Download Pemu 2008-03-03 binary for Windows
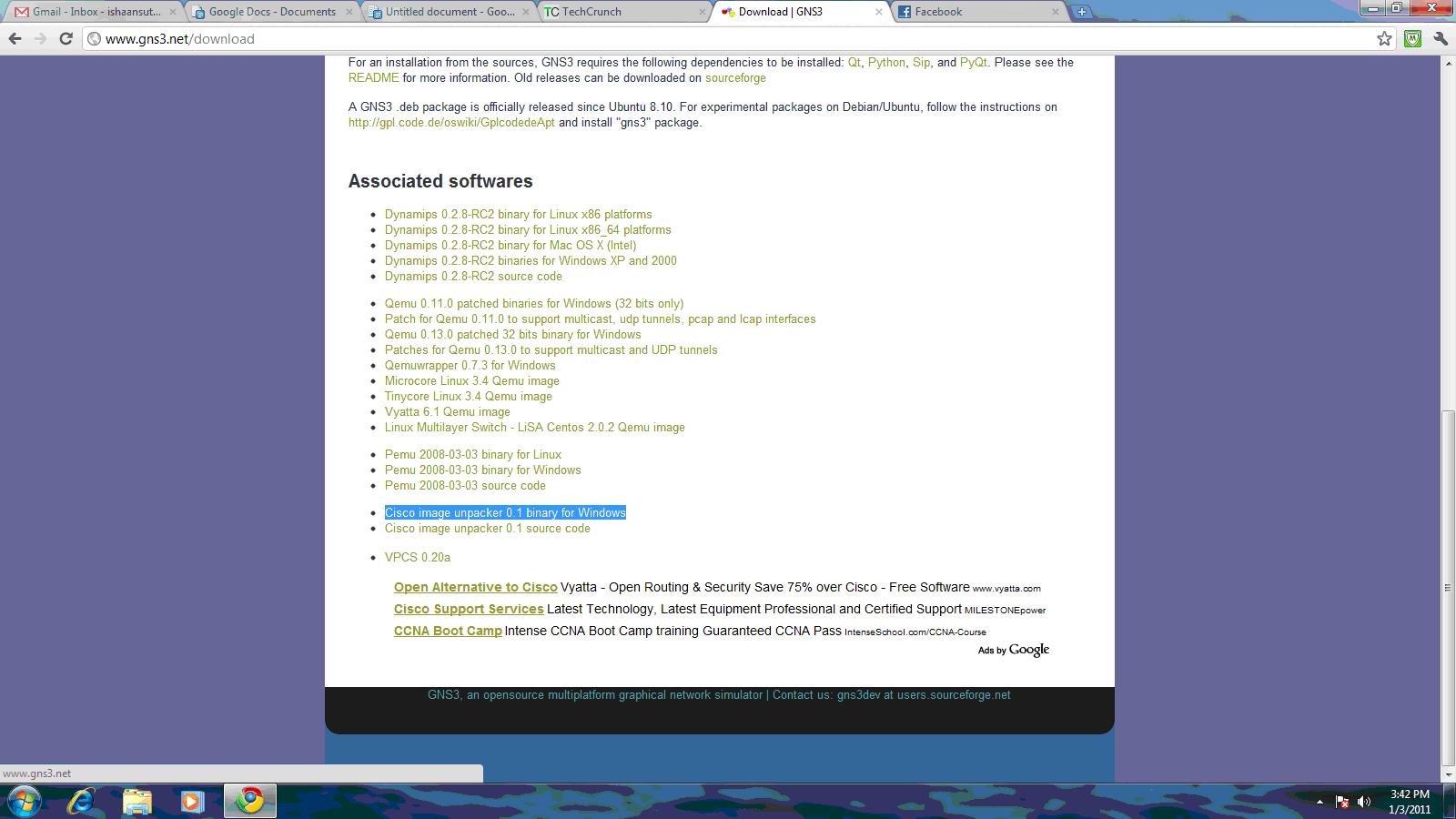This screenshot has width=1456, height=819. pyautogui.click(x=482, y=470)
